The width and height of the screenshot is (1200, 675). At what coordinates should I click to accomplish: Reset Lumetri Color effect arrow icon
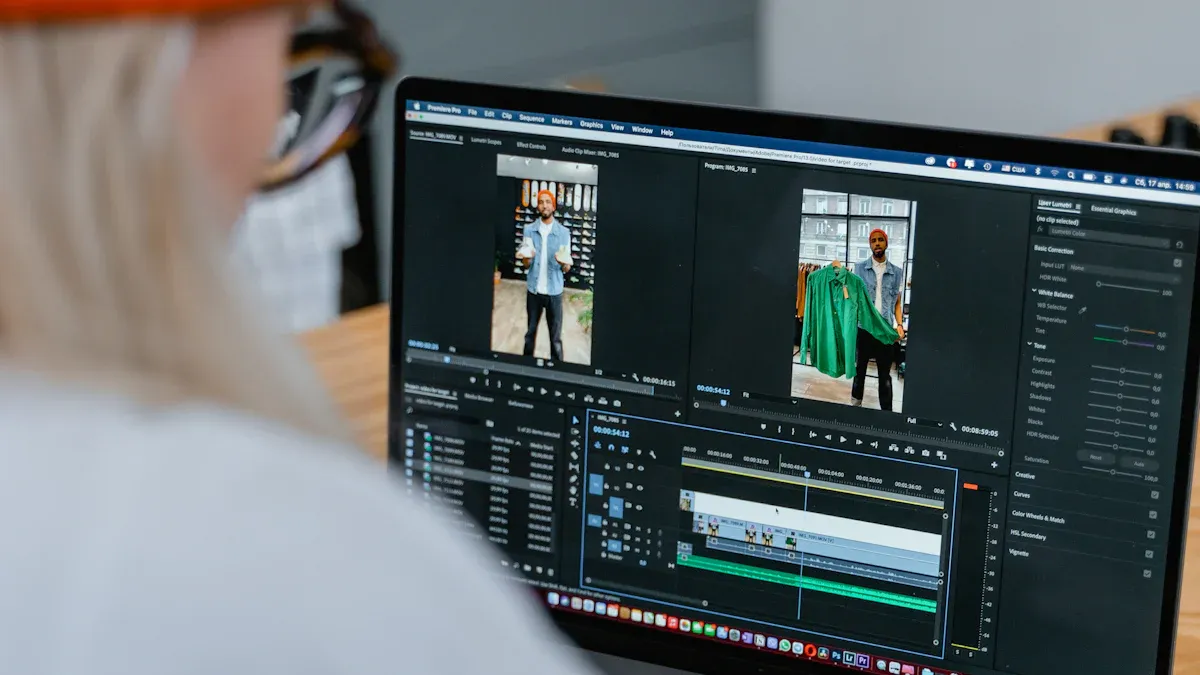click(1179, 244)
